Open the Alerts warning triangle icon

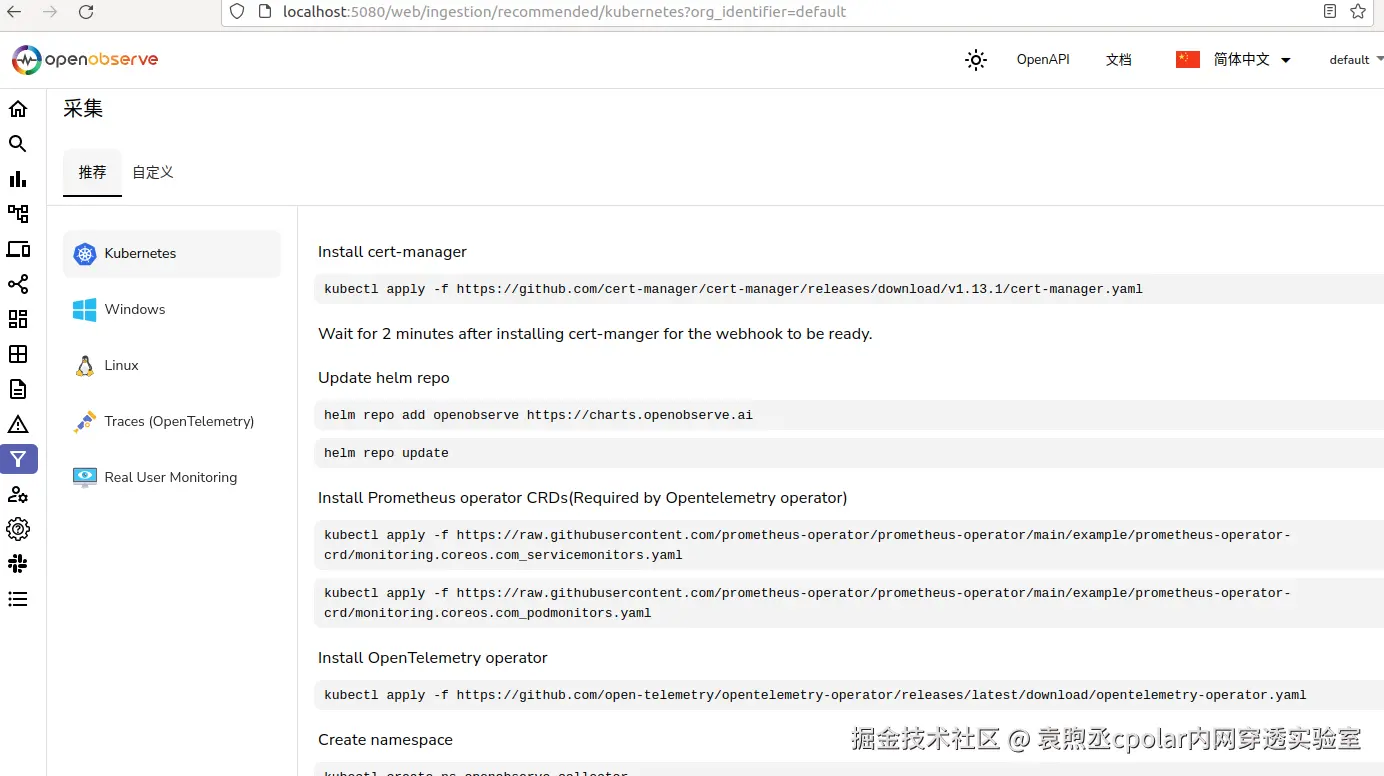click(18, 424)
